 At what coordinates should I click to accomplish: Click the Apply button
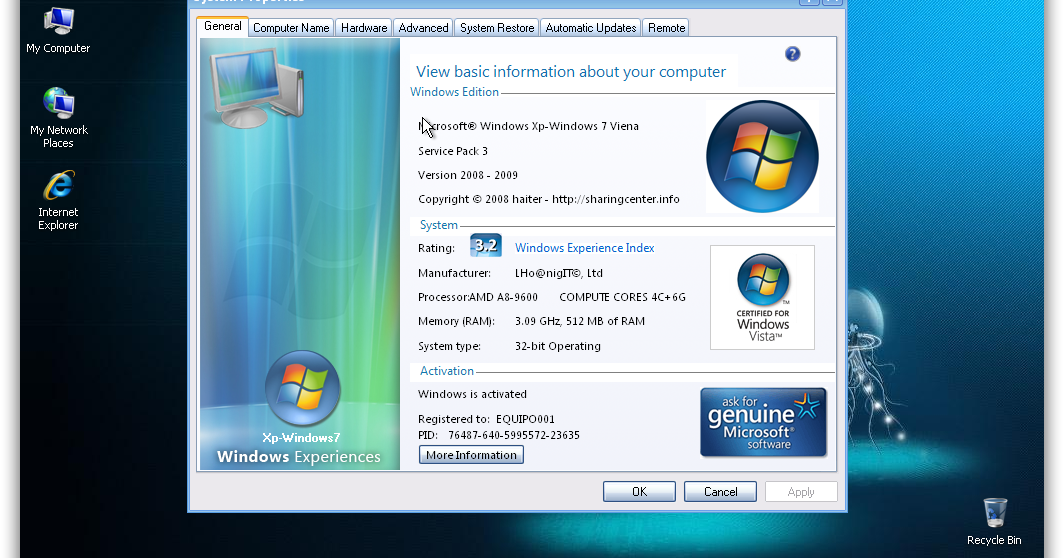point(801,491)
